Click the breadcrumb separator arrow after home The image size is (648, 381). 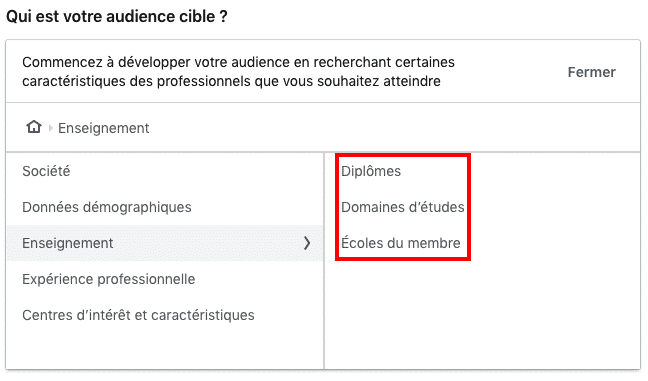(50, 128)
